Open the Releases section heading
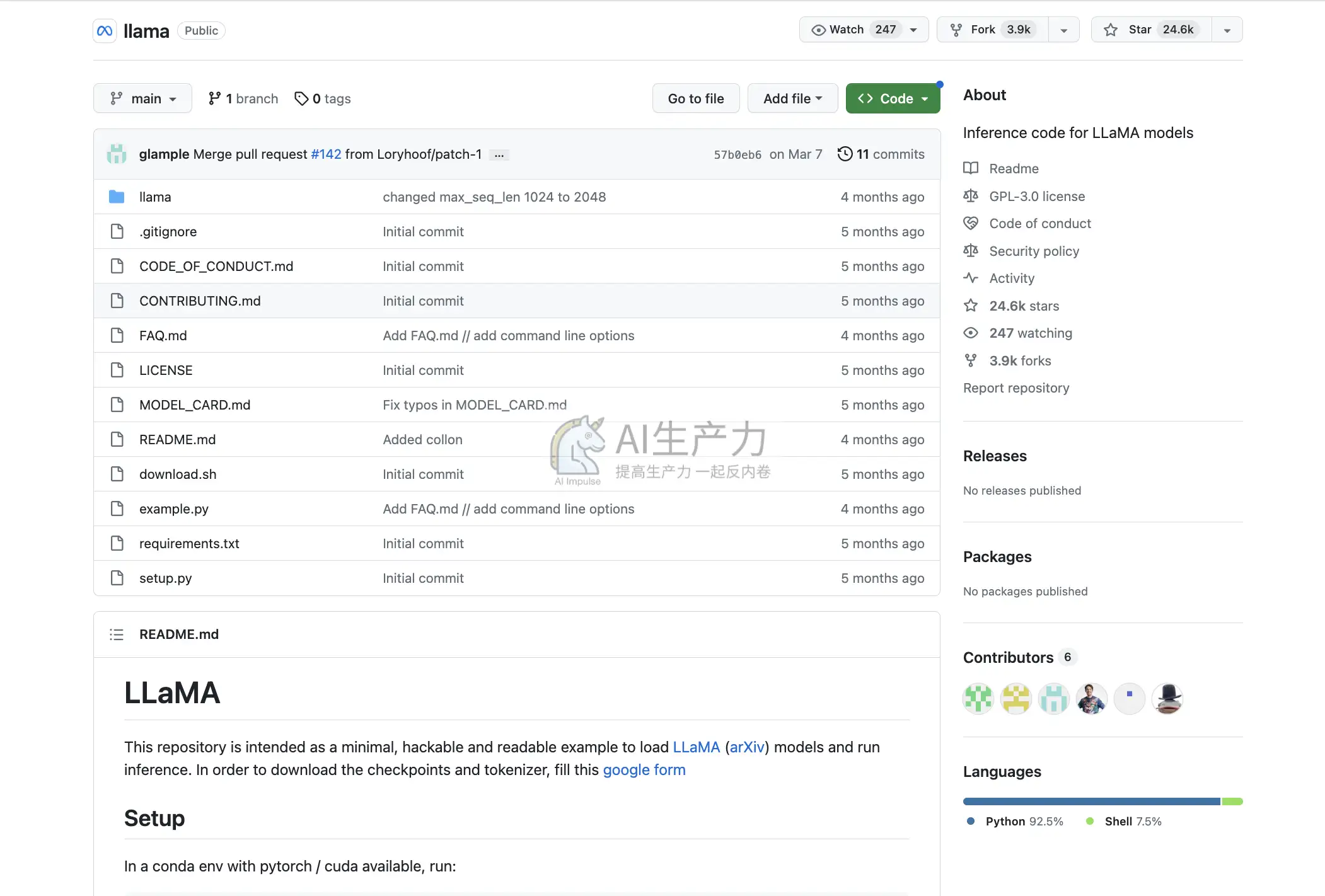This screenshot has height=896, width=1325. pyautogui.click(x=995, y=456)
